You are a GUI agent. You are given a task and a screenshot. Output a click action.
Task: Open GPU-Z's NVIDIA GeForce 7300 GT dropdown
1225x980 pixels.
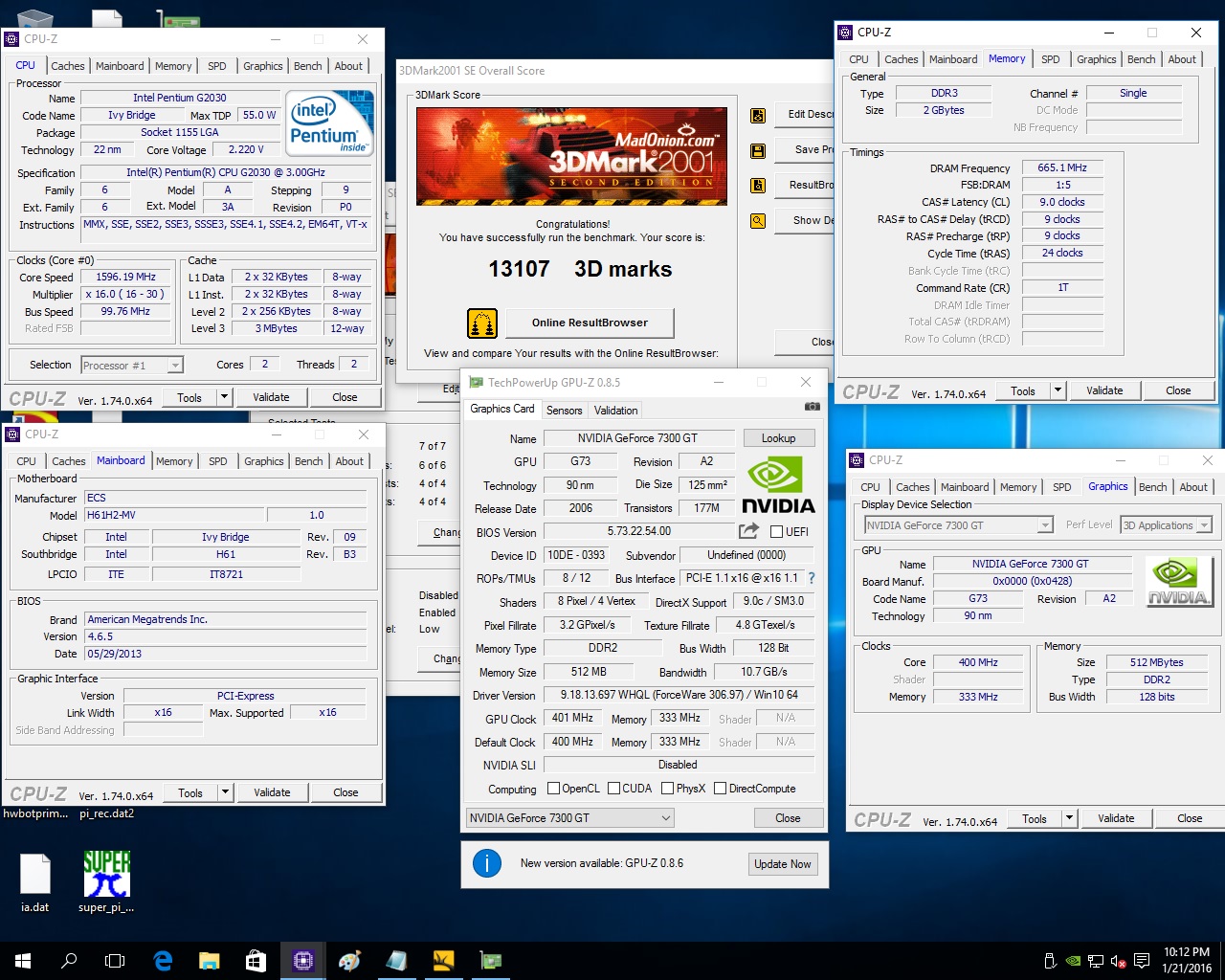[569, 818]
